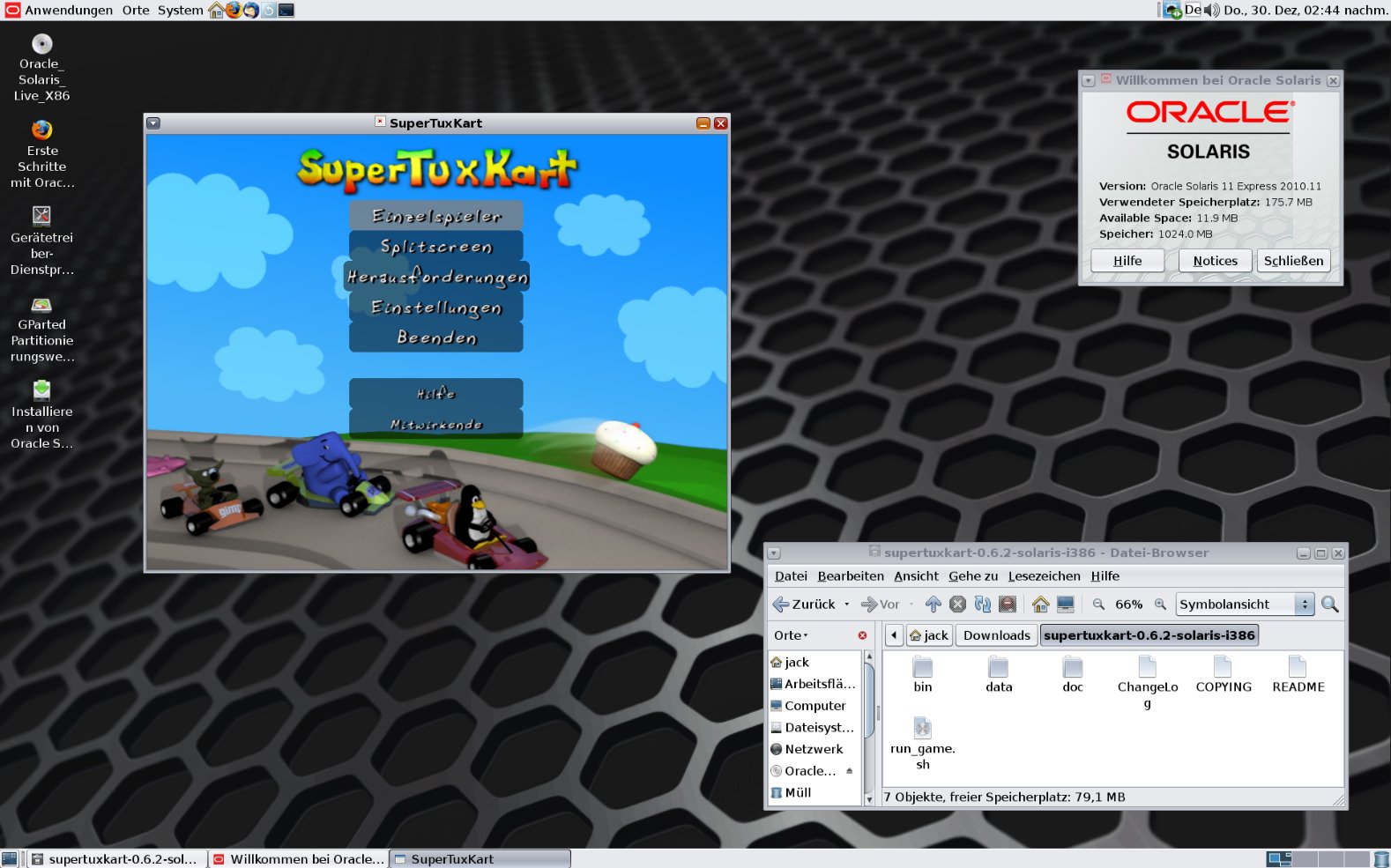Image resolution: width=1391 pixels, height=868 pixels.
Task: Click Mitwirkende in SuperTuxKart menu
Action: pyautogui.click(x=436, y=424)
